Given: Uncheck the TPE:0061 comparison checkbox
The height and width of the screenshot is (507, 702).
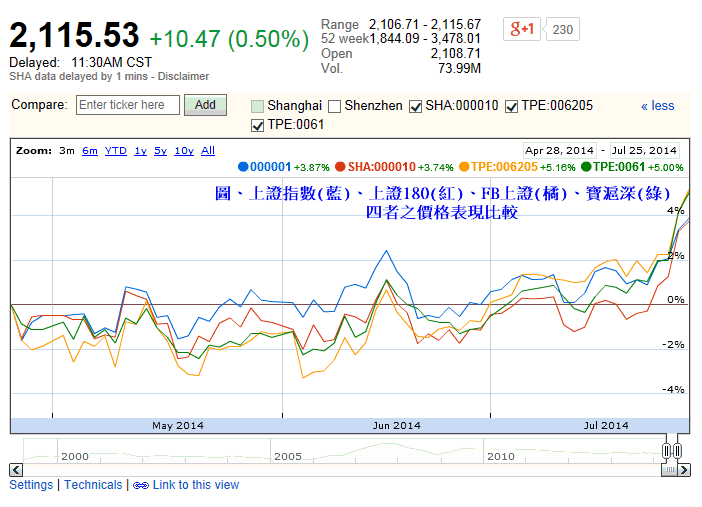Looking at the screenshot, I should 257,125.
